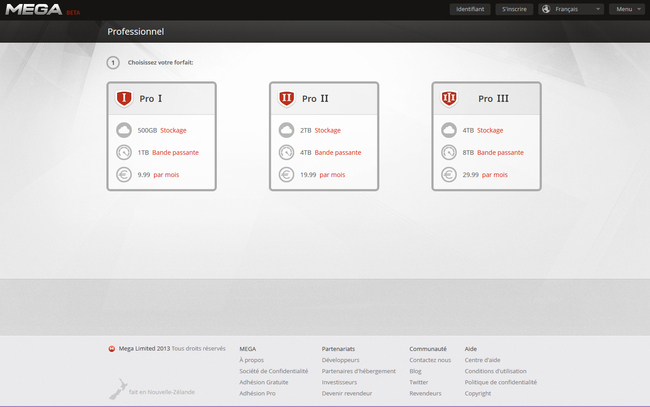This screenshot has width=650, height=407.
Task: Click the cloud icon beside 2TB Stockage
Action: 286,130
